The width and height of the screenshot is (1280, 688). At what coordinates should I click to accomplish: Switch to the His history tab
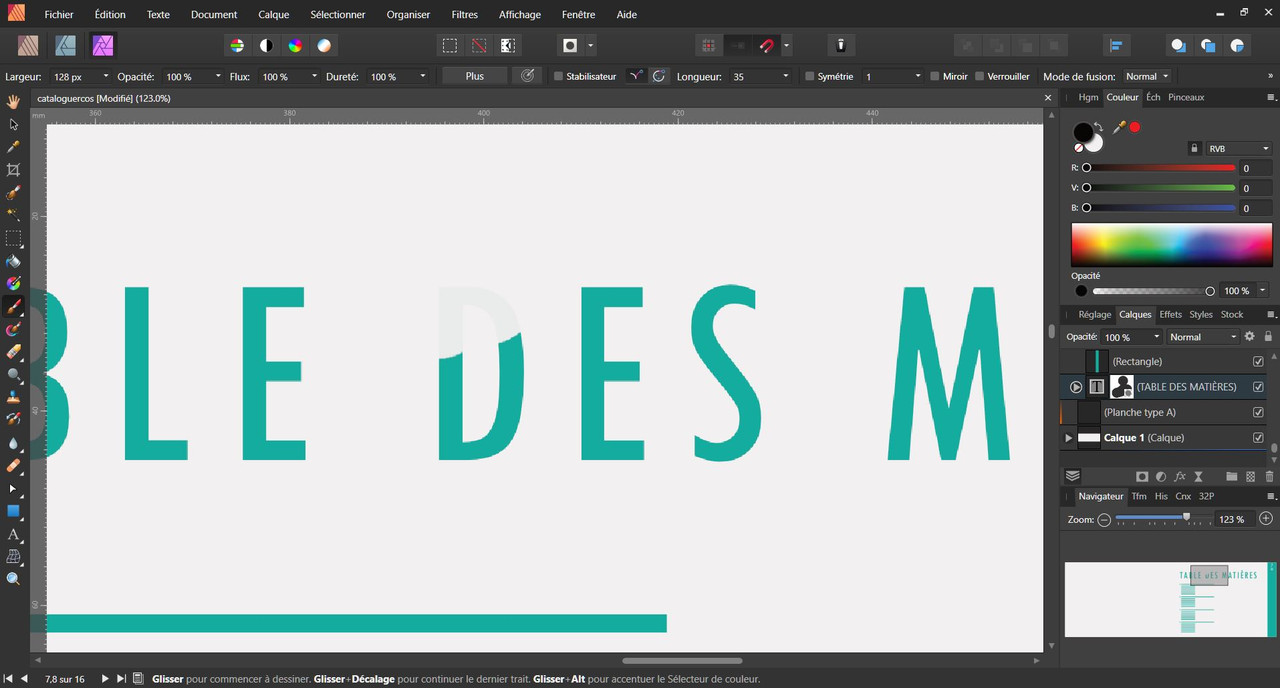click(1161, 496)
